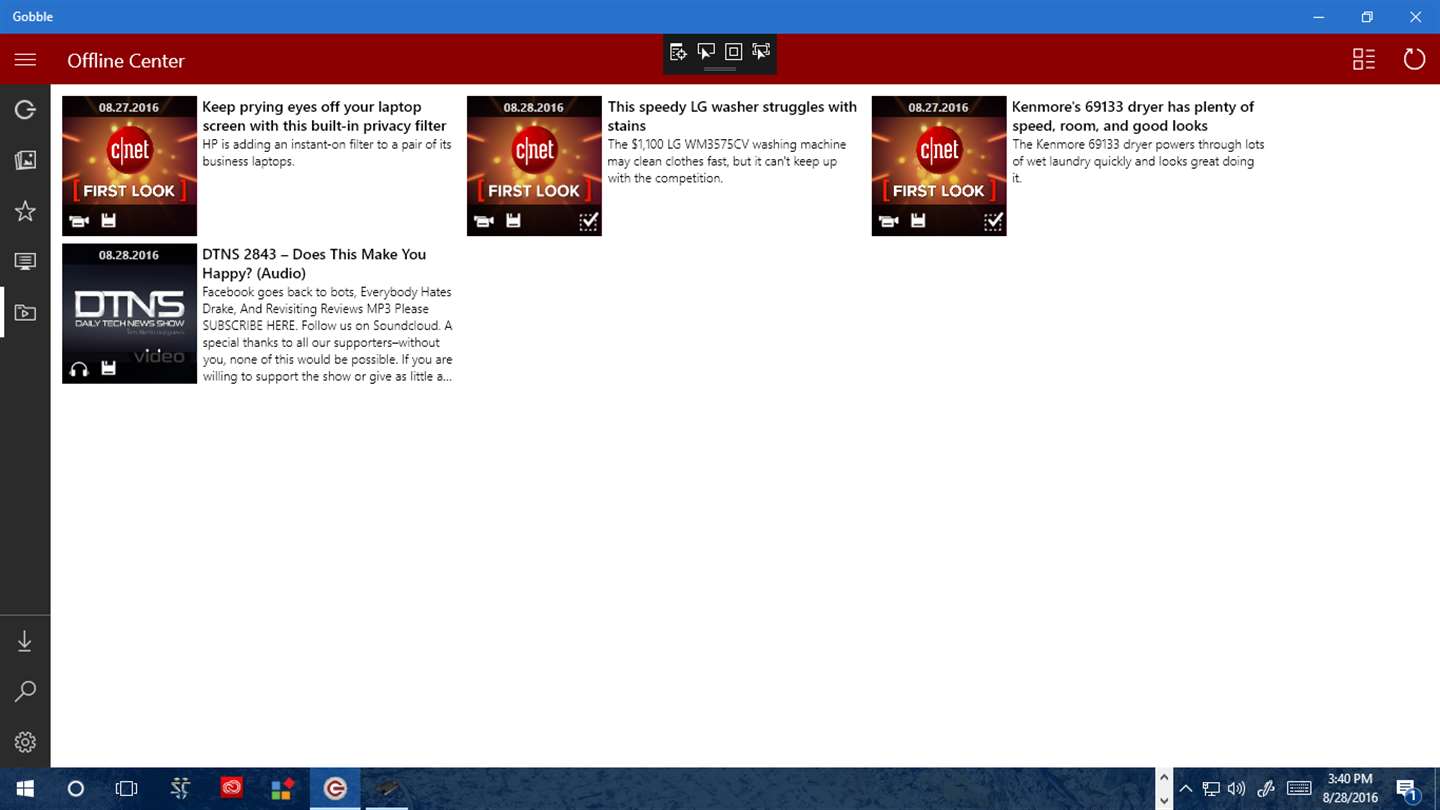This screenshot has width=1440, height=810.
Task: Open the Action Center notifications icon
Action: [1406, 790]
